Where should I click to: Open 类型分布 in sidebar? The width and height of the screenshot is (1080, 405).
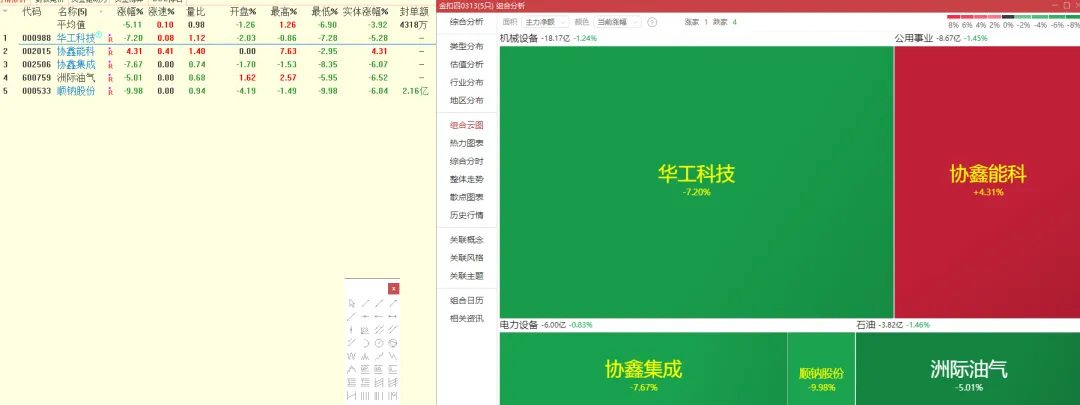coord(466,47)
